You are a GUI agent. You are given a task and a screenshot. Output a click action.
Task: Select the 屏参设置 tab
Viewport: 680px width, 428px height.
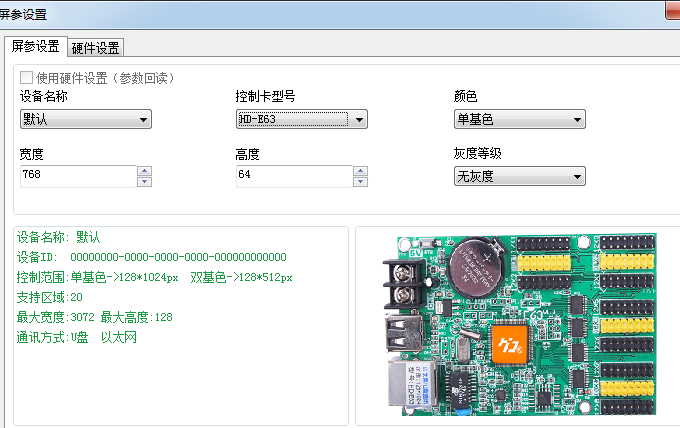(35, 46)
